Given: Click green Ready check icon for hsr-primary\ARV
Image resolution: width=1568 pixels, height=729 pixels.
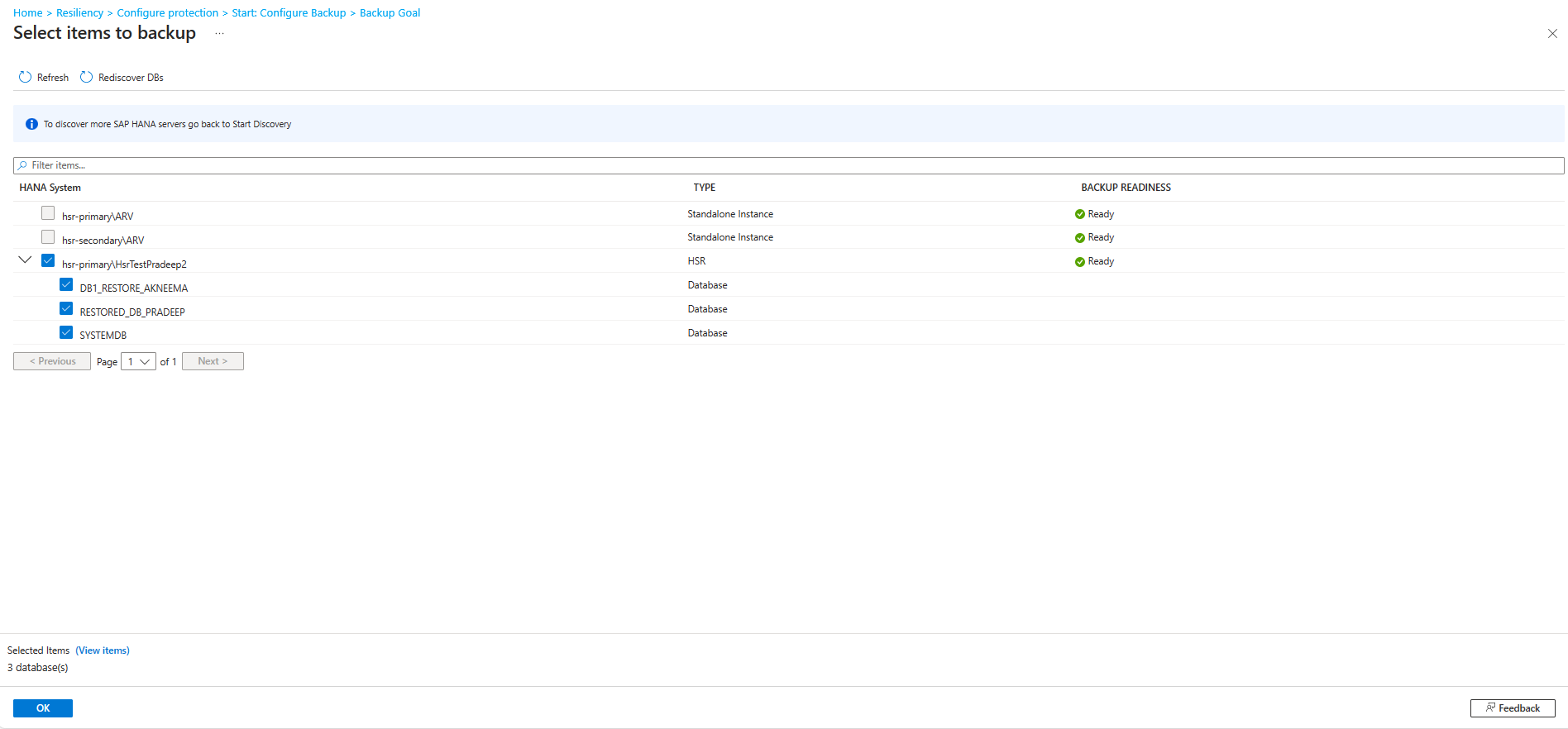Looking at the screenshot, I should click(x=1079, y=214).
